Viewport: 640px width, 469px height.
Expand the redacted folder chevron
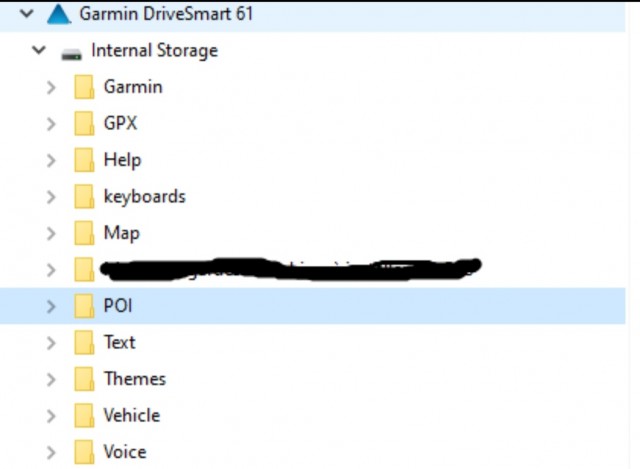tap(51, 270)
